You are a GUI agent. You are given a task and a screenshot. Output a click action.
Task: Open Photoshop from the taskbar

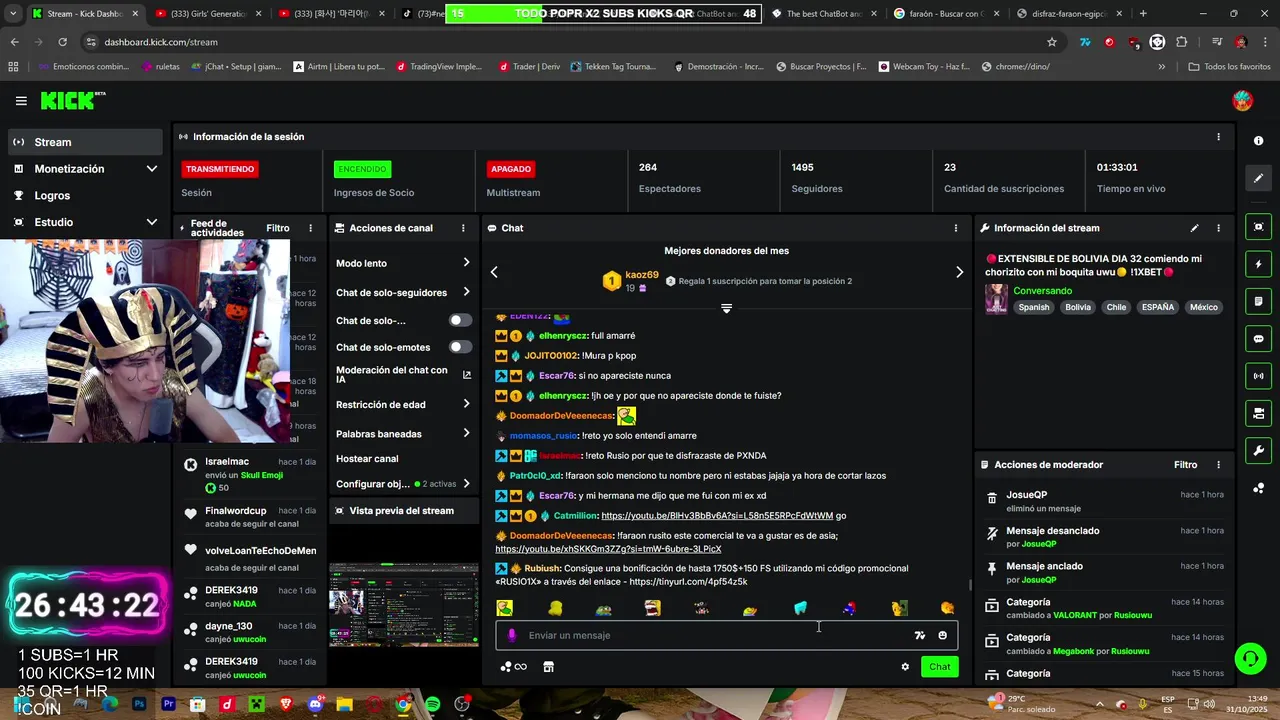139,704
